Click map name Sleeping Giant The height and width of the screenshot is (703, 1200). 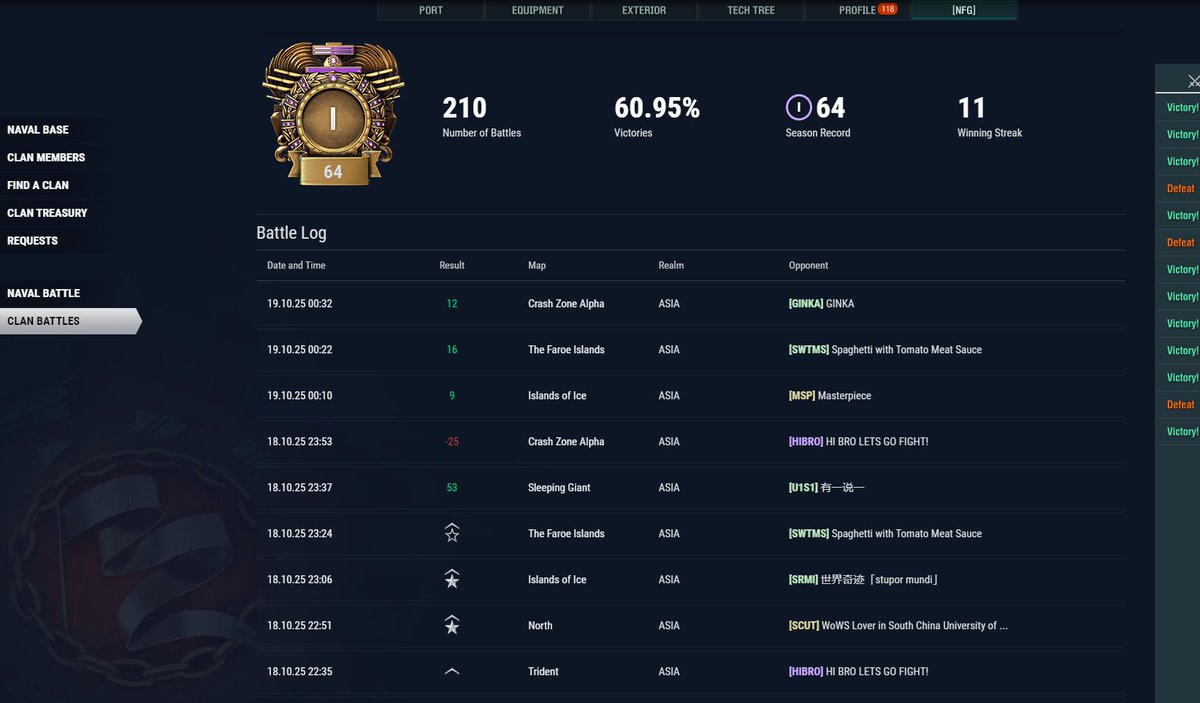[x=559, y=488]
